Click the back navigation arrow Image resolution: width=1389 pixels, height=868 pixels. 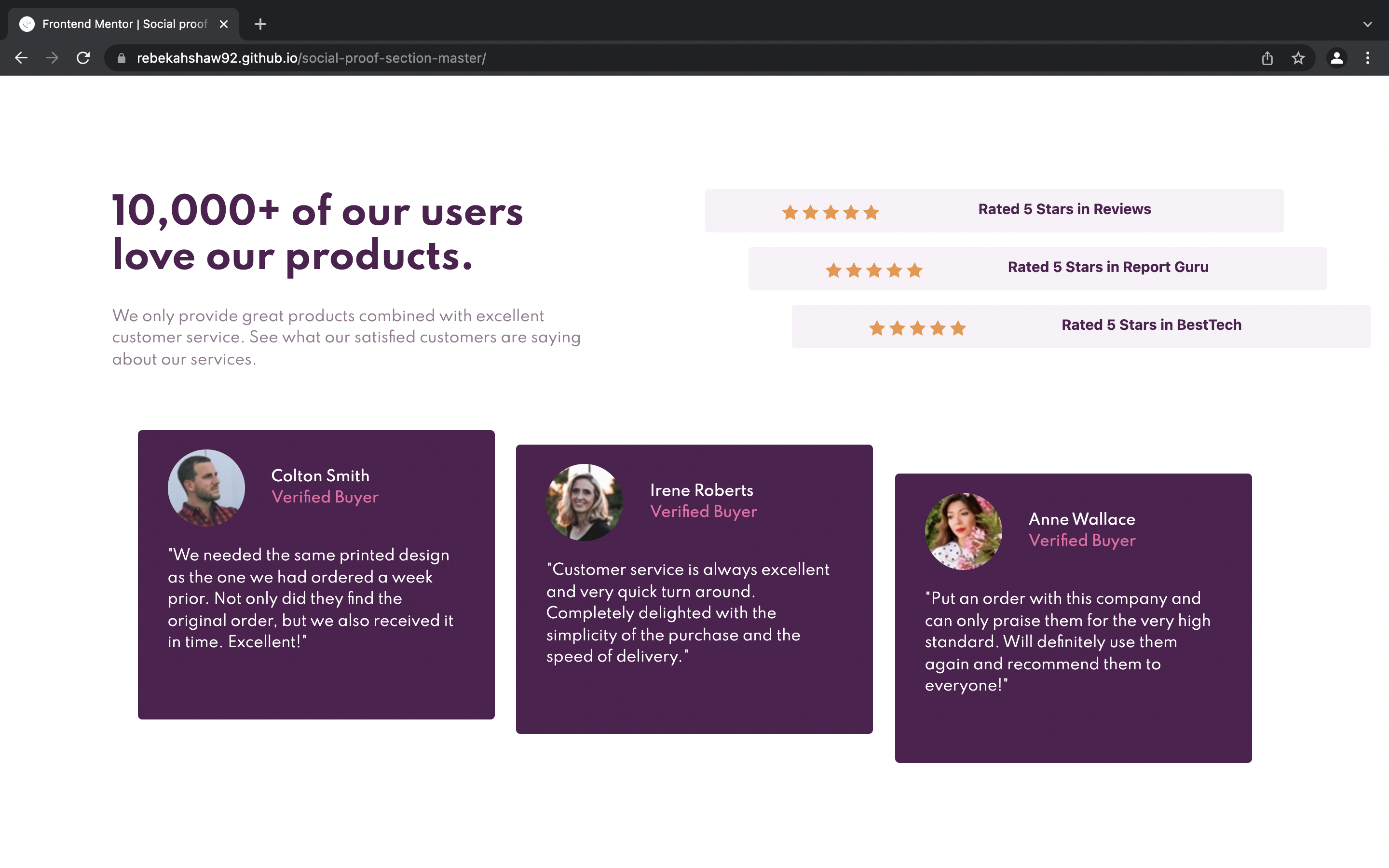pyautogui.click(x=21, y=57)
